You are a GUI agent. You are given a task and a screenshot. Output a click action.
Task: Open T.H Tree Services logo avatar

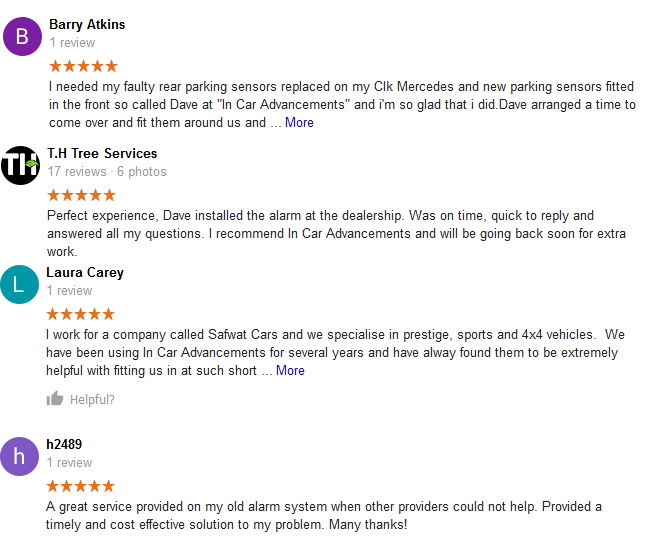click(20, 165)
